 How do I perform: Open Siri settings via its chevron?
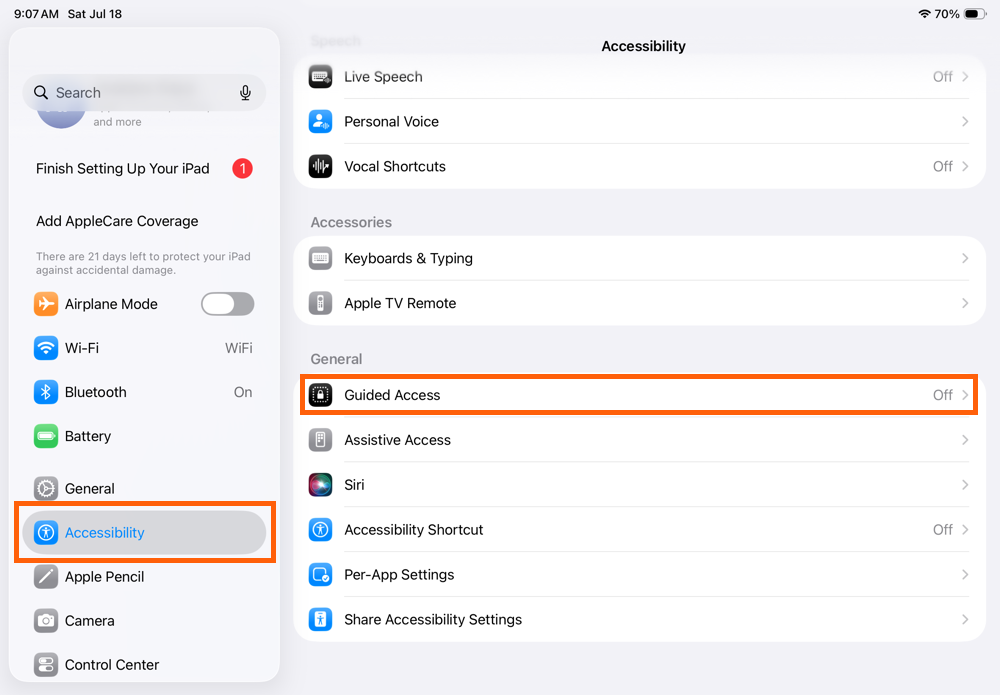965,485
